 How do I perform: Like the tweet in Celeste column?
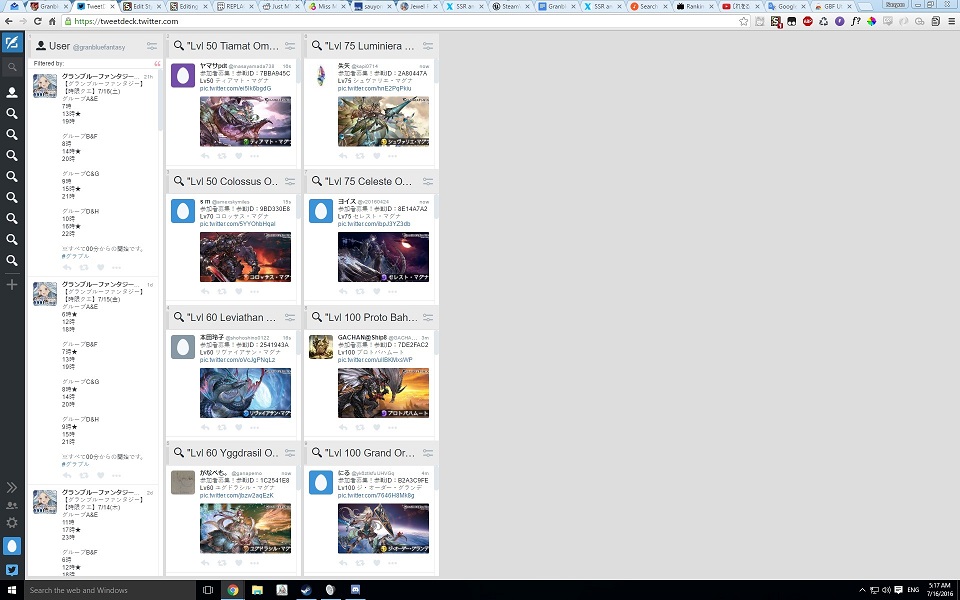click(377, 291)
